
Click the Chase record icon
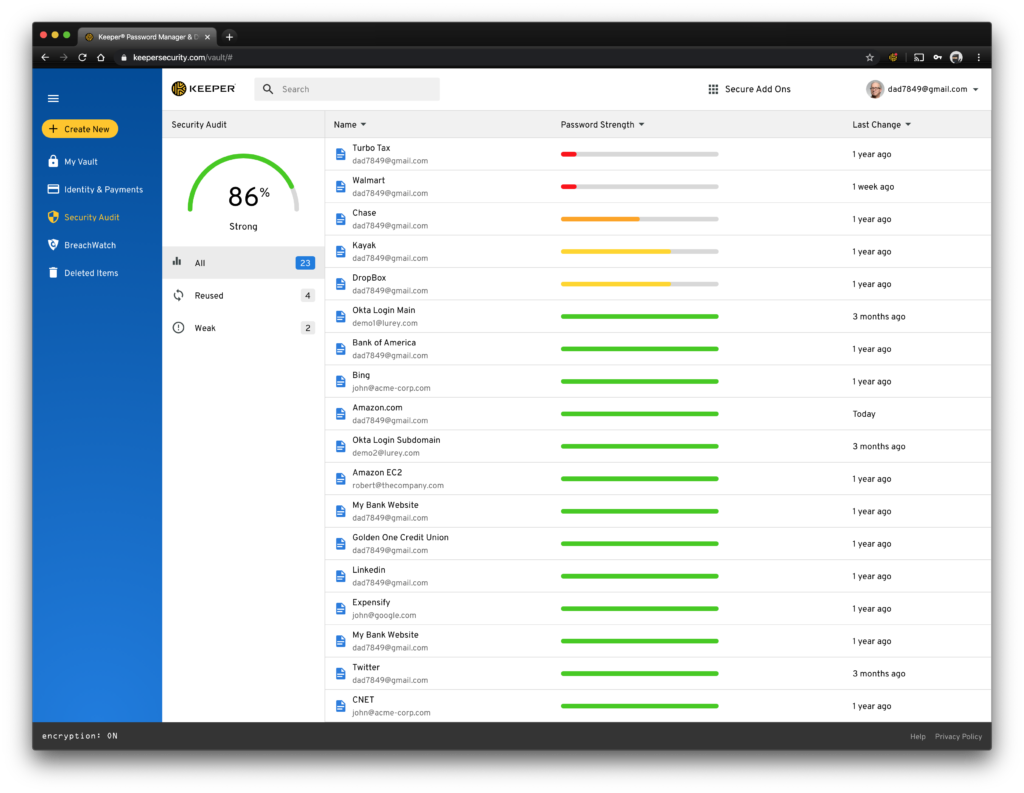(x=340, y=219)
